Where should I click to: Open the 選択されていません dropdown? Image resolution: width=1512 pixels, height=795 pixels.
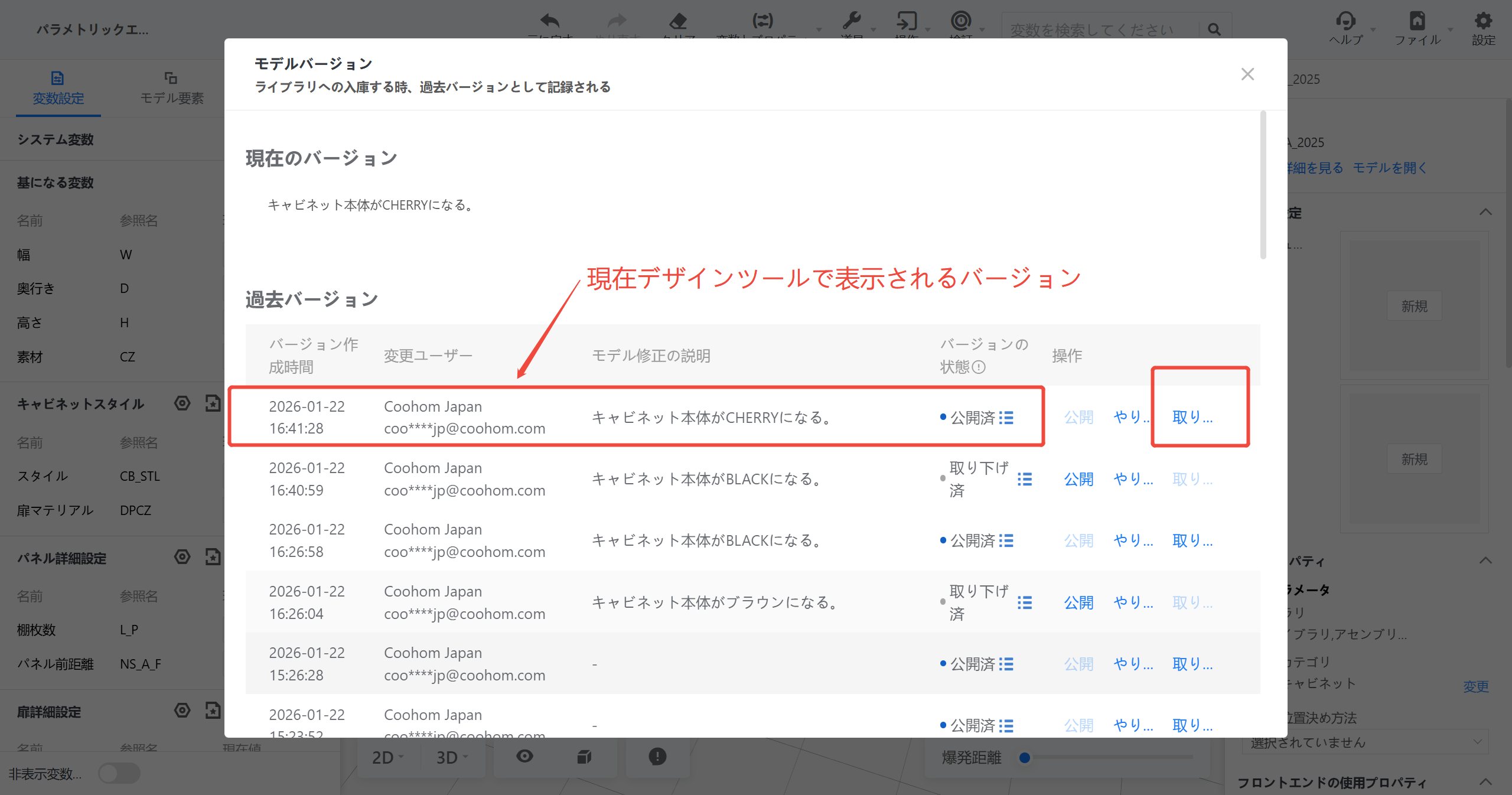(x=1365, y=742)
